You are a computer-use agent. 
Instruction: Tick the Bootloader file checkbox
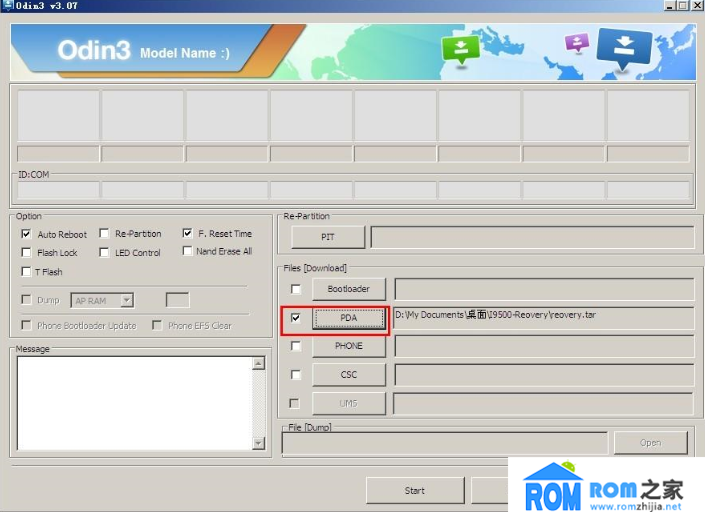[x=295, y=289]
